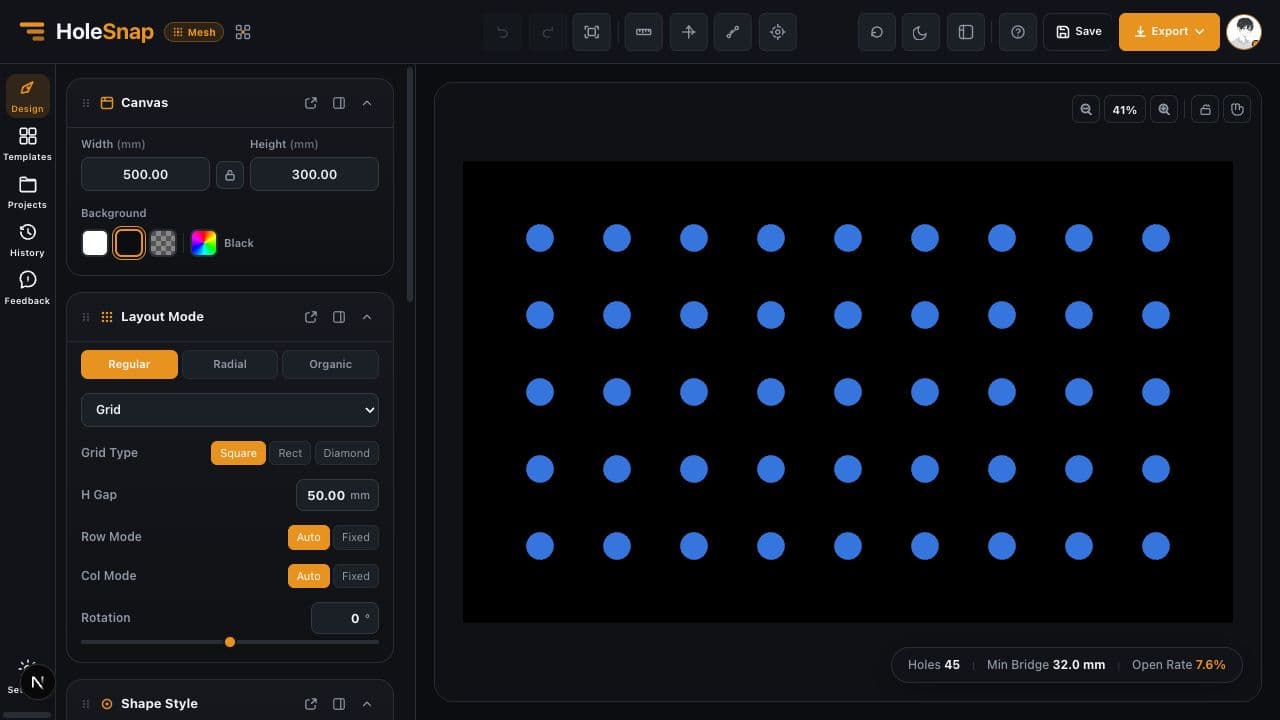Open the Templates sidebar section

[x=27, y=144]
